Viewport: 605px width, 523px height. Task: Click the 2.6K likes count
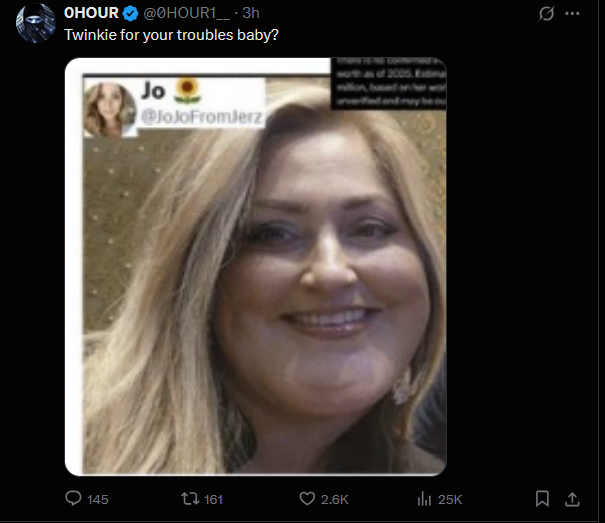335,499
